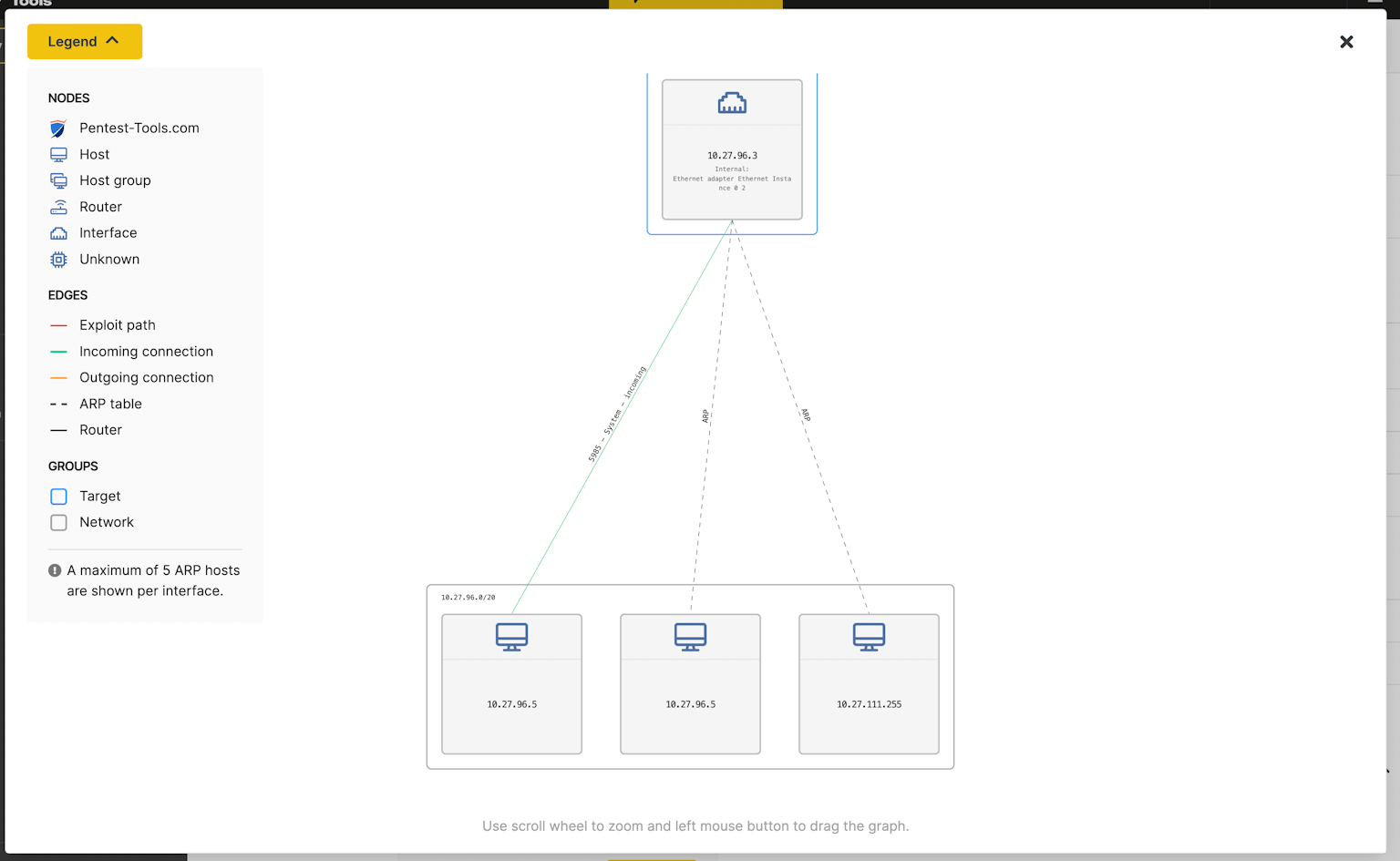Click the solid Router edge line marker

click(x=58, y=430)
